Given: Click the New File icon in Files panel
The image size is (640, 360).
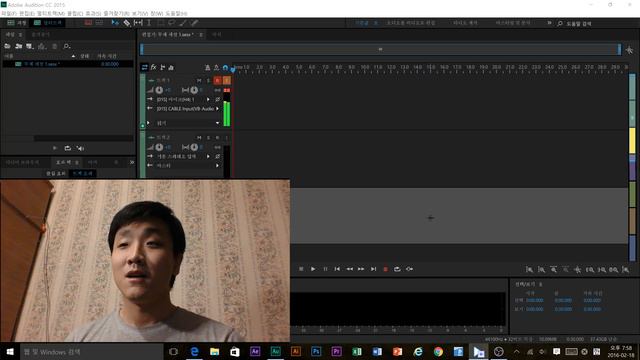Looking at the screenshot, I should 30,46.
